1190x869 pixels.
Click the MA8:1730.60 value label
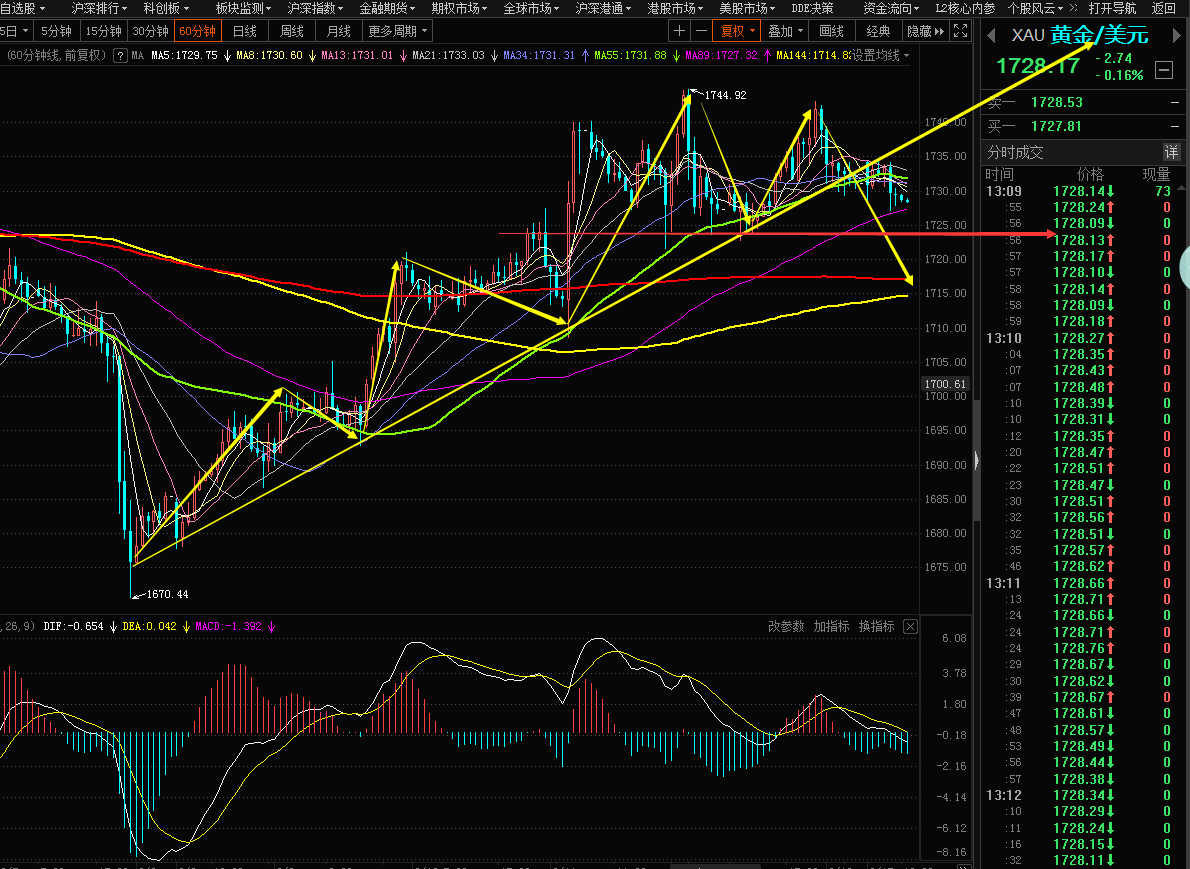269,55
